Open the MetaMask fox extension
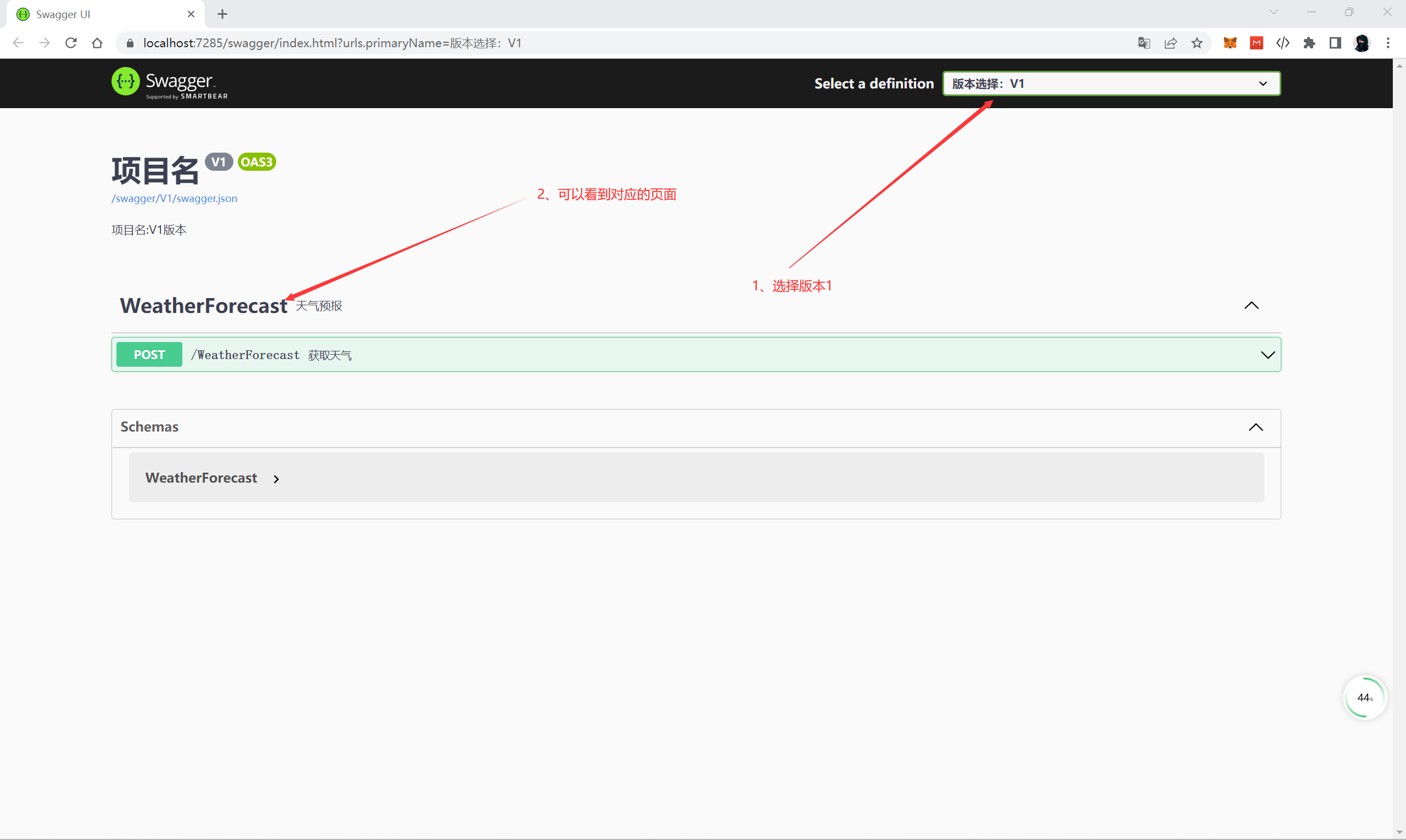Screen dimensions: 1406x840 pos(1230,43)
